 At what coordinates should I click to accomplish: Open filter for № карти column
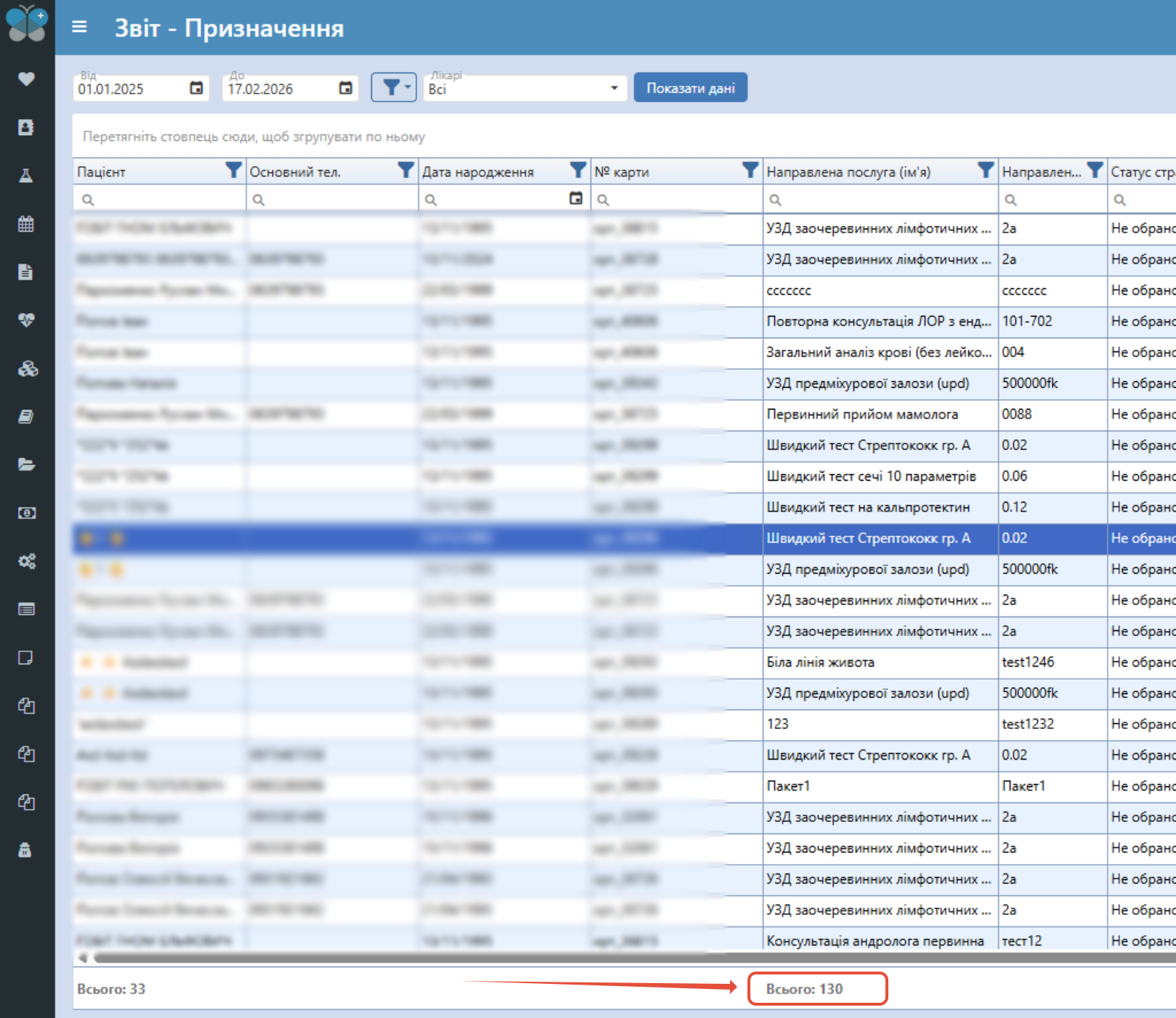[750, 171]
